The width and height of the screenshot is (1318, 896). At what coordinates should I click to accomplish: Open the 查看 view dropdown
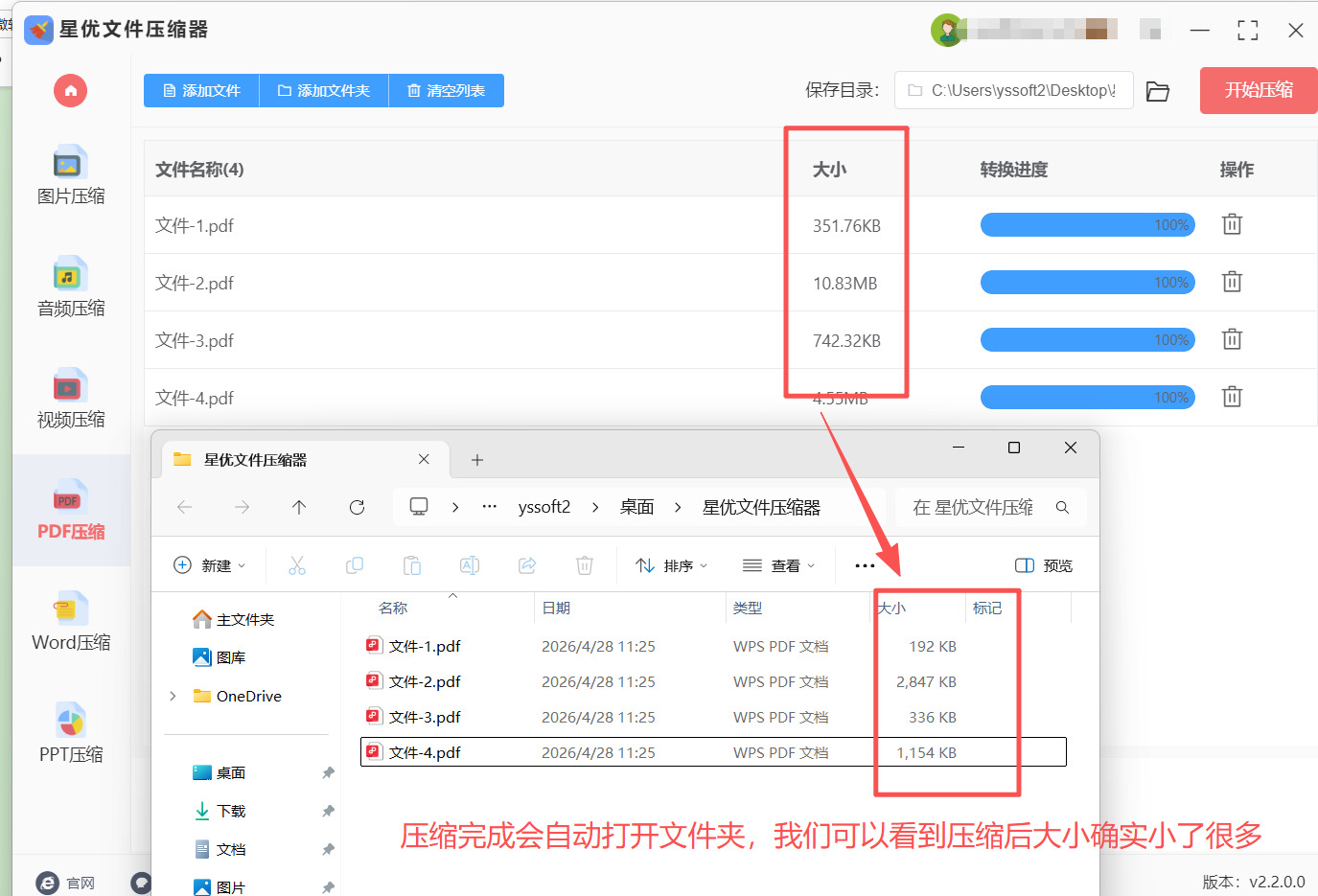tap(779, 565)
